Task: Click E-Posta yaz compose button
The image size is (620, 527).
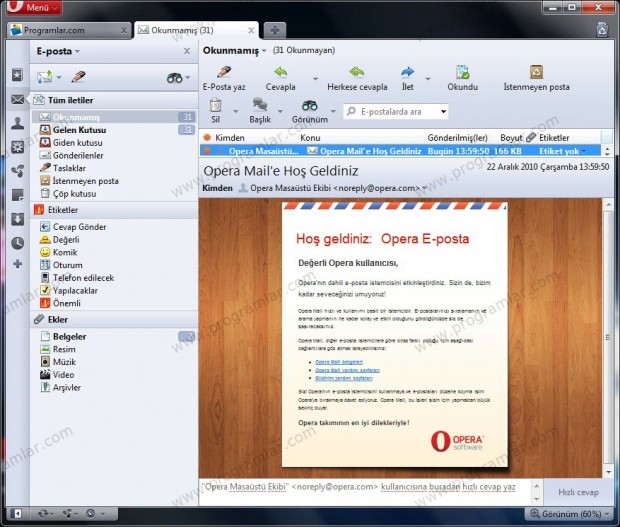Action: [x=224, y=79]
